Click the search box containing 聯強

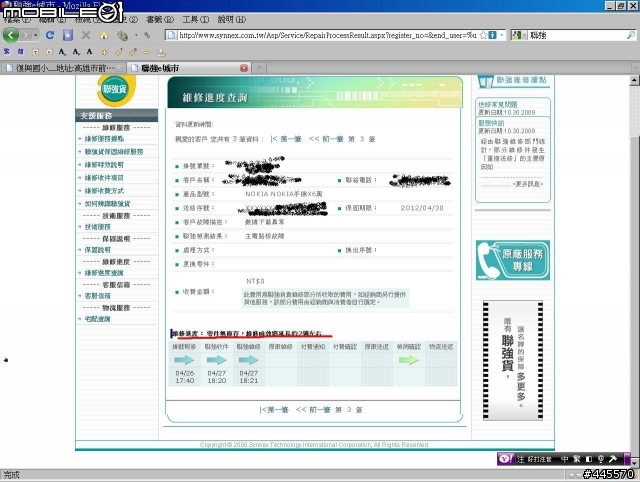[x=577, y=36]
